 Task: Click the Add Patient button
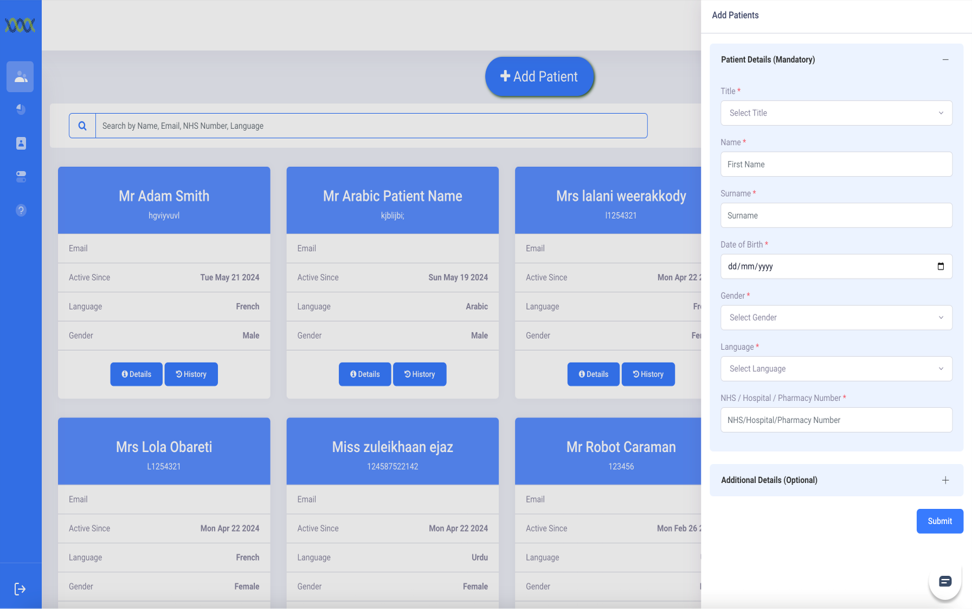(539, 77)
